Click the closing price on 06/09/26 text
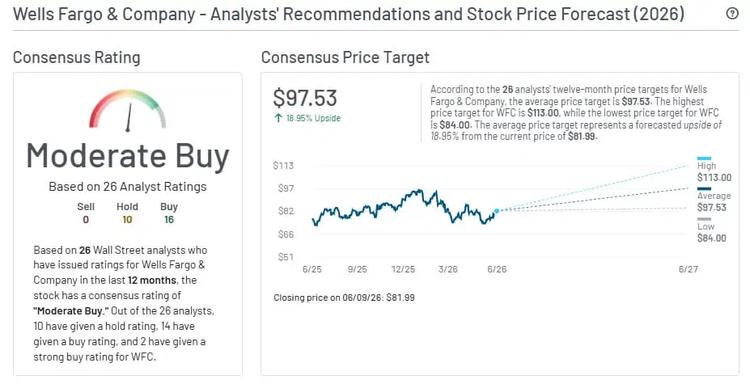 click(x=344, y=297)
